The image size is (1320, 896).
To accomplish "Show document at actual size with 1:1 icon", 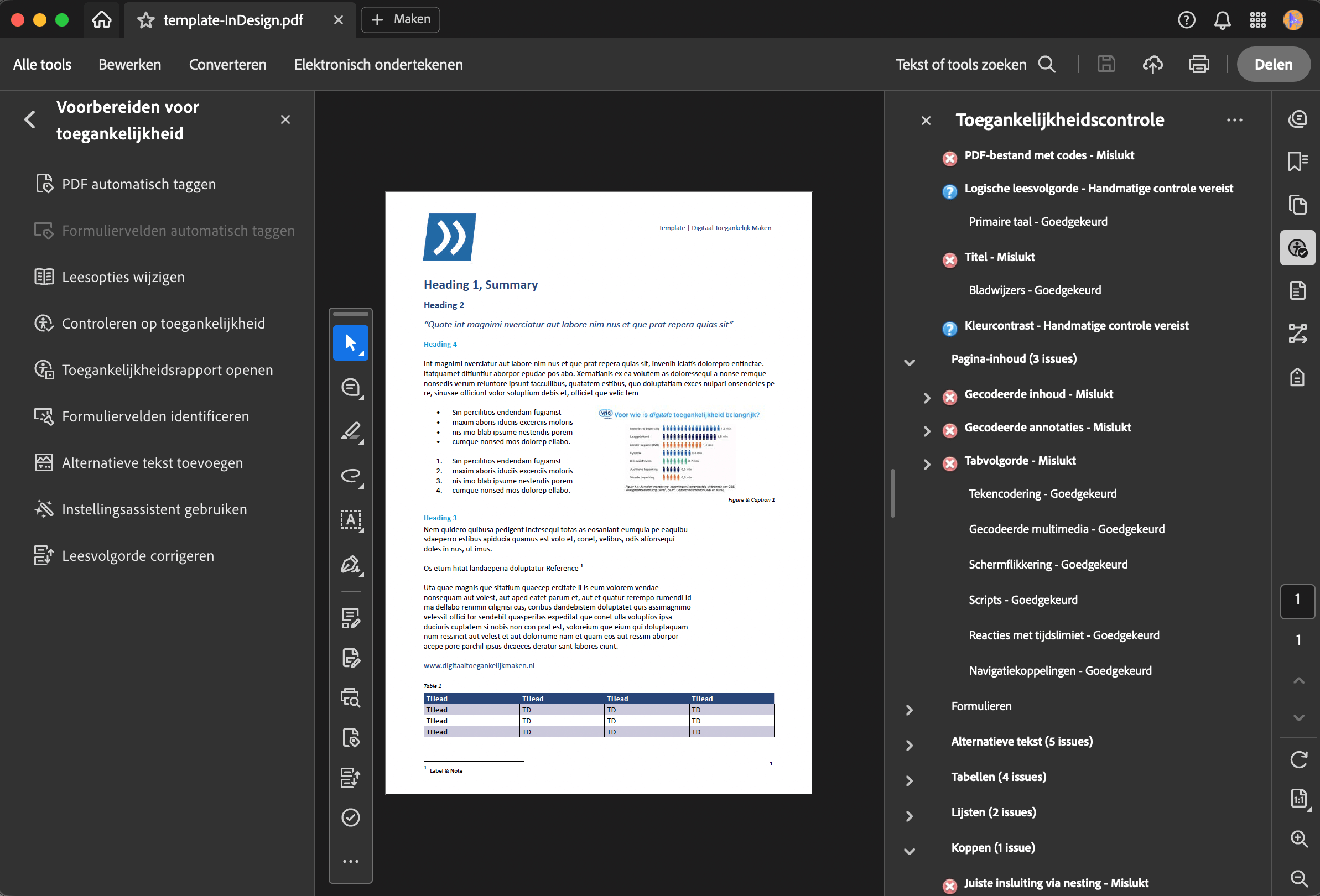I will click(1300, 799).
